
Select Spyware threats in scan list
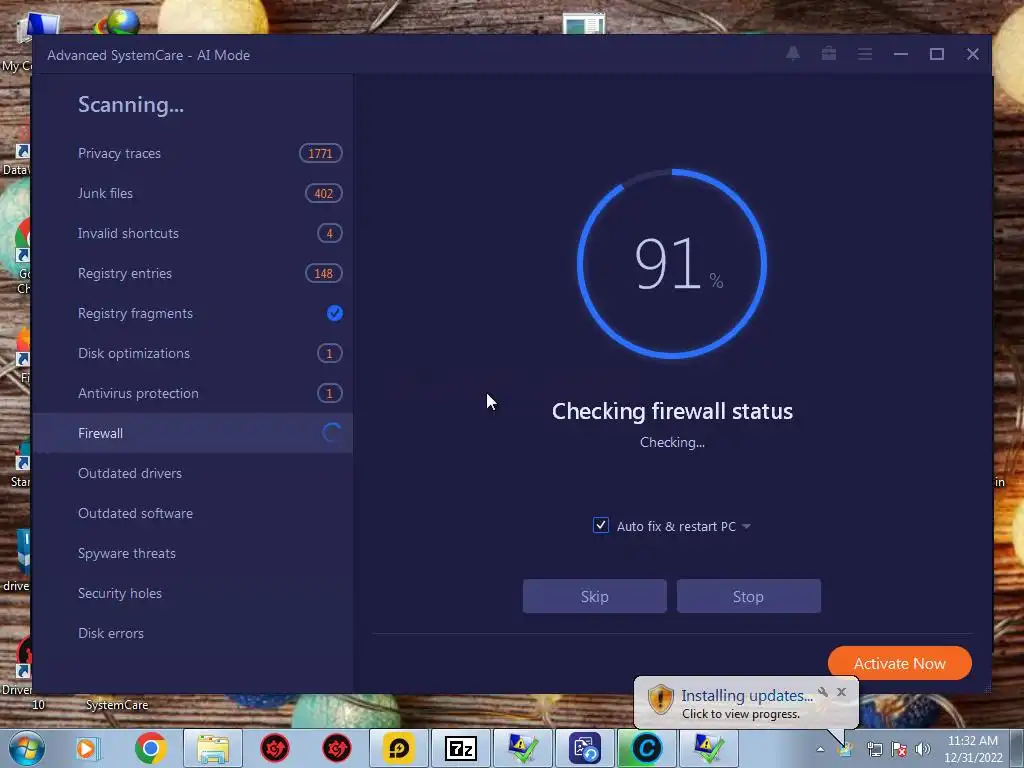[x=192, y=553]
